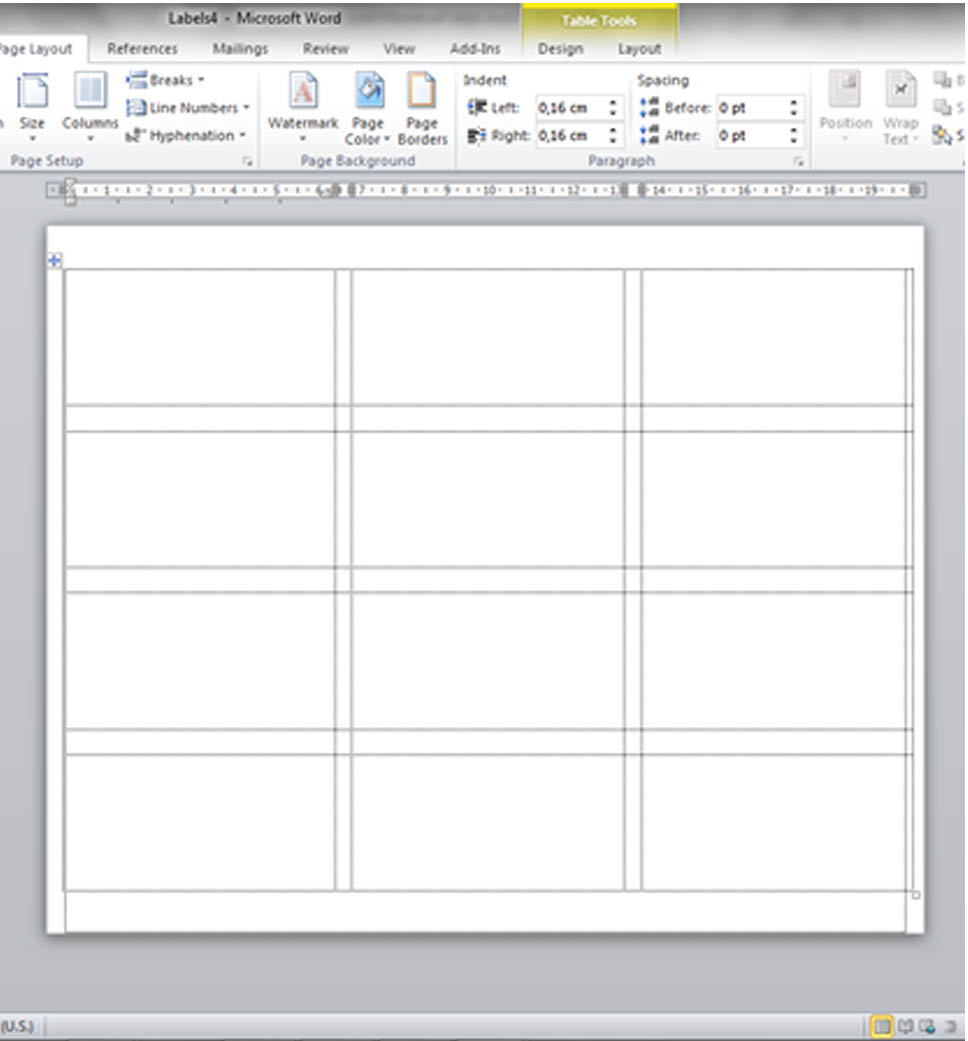
Task: Click the Paragraph group label
Action: click(621, 161)
